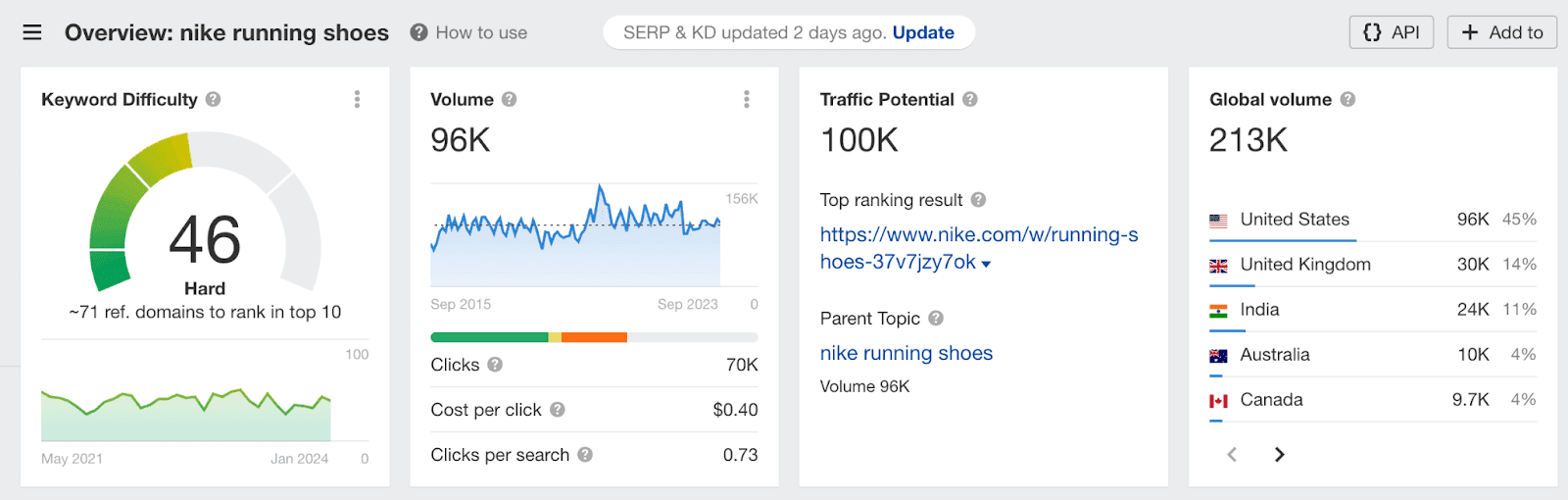Click Clicks per search help icon
Image resolution: width=1568 pixels, height=500 pixels.
[x=585, y=455]
